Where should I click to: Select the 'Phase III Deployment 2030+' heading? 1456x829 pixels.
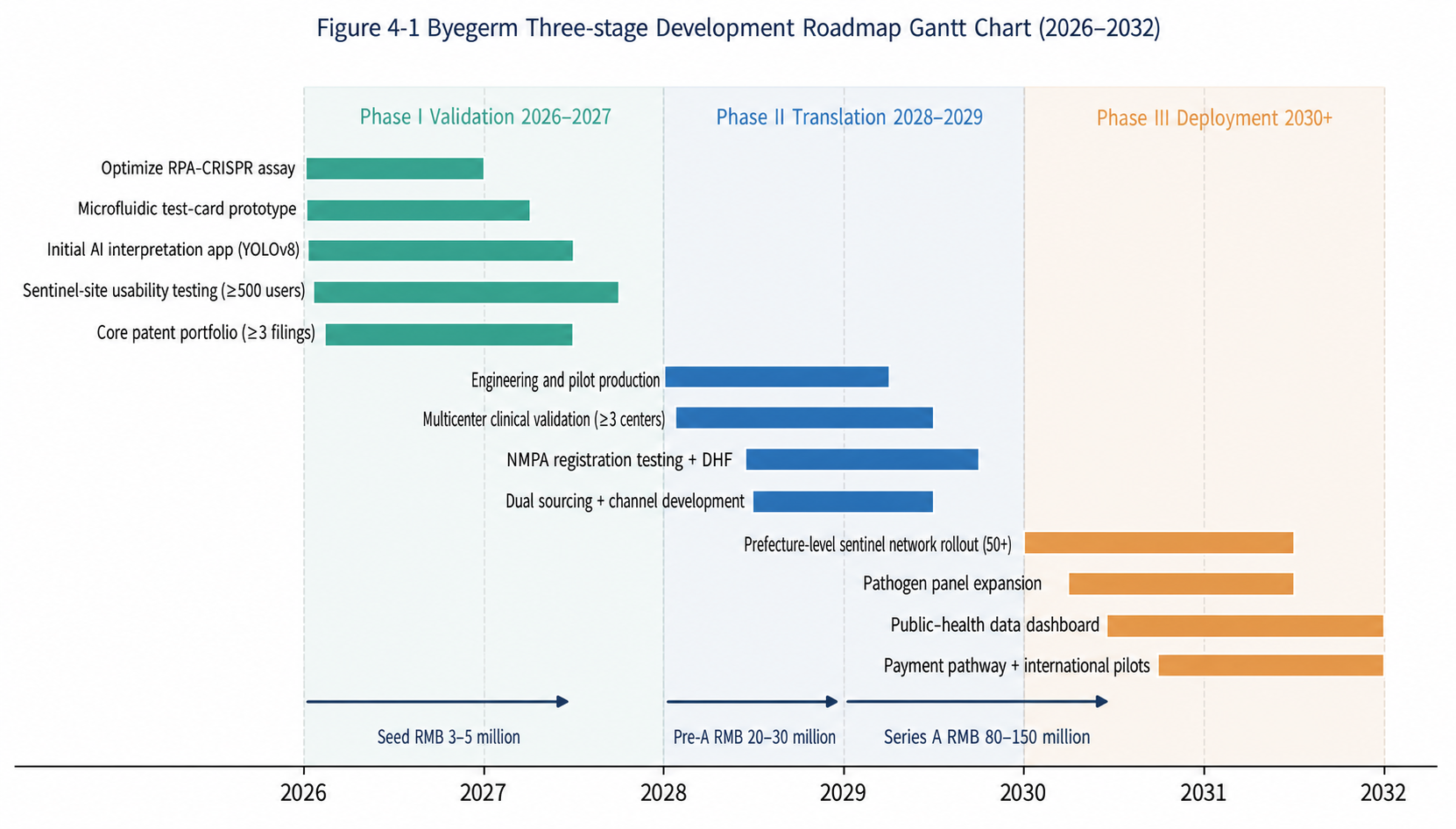point(1214,118)
